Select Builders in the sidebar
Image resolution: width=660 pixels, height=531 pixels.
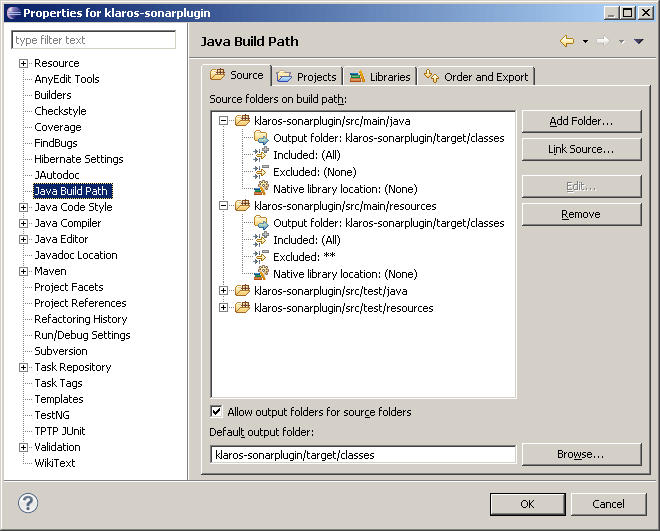click(53, 95)
